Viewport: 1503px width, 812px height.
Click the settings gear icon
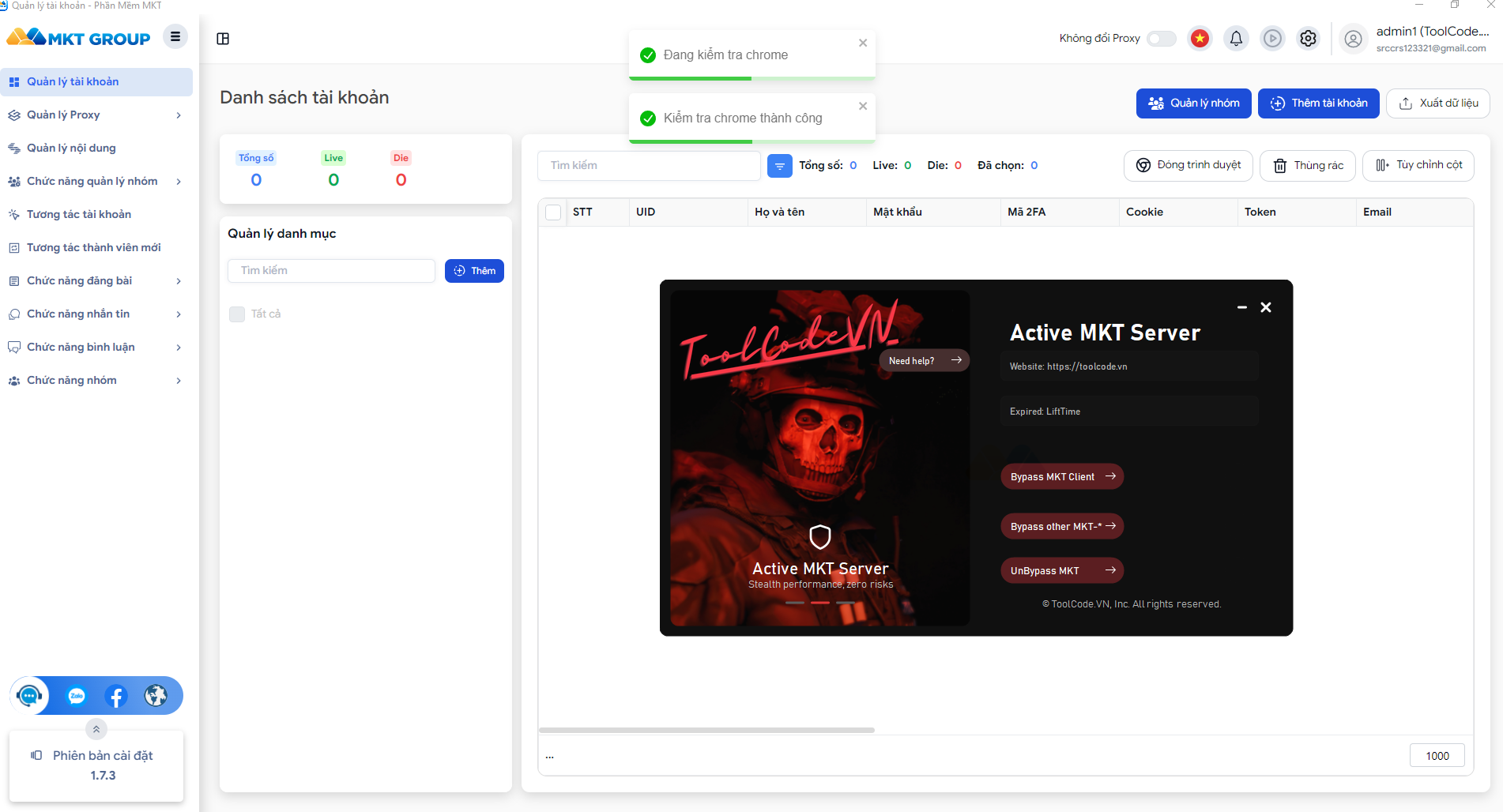click(1309, 38)
